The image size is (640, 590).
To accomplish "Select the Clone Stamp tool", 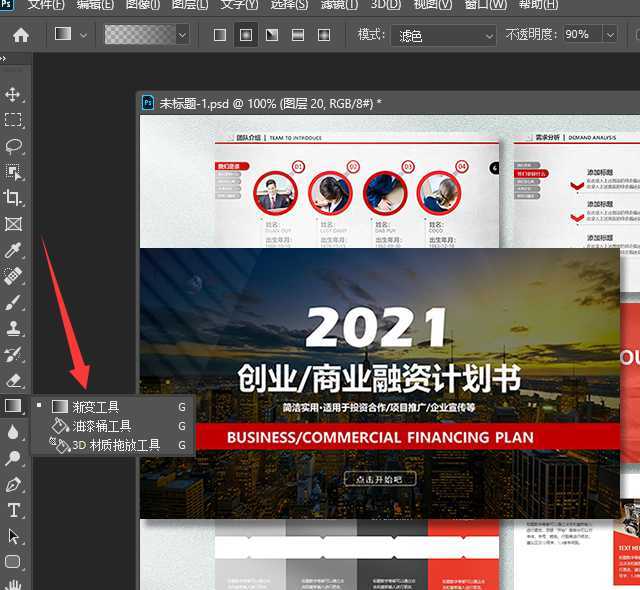I will click(x=13, y=328).
